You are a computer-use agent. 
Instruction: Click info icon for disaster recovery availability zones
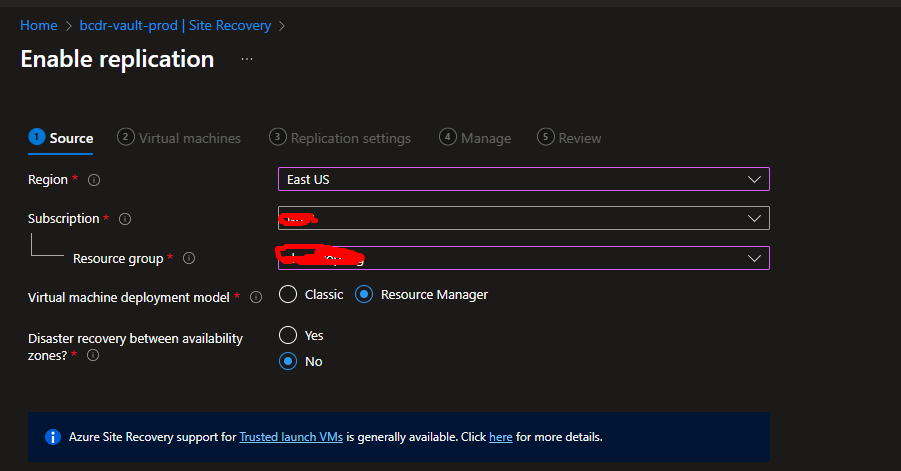click(93, 355)
